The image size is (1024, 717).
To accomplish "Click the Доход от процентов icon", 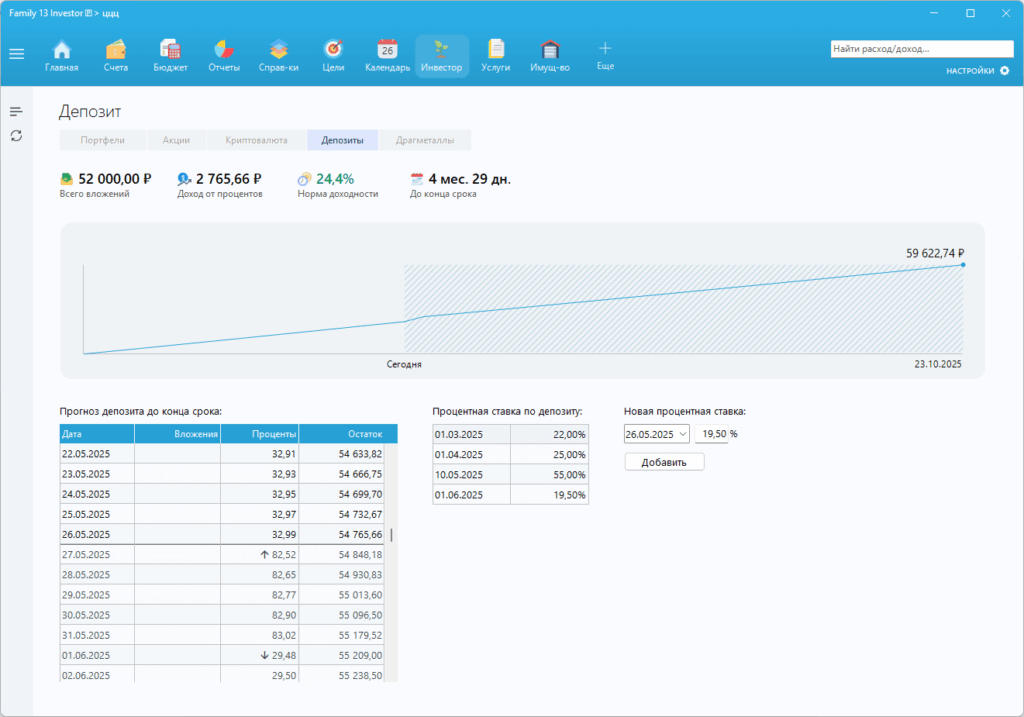I will pyautogui.click(x=184, y=179).
